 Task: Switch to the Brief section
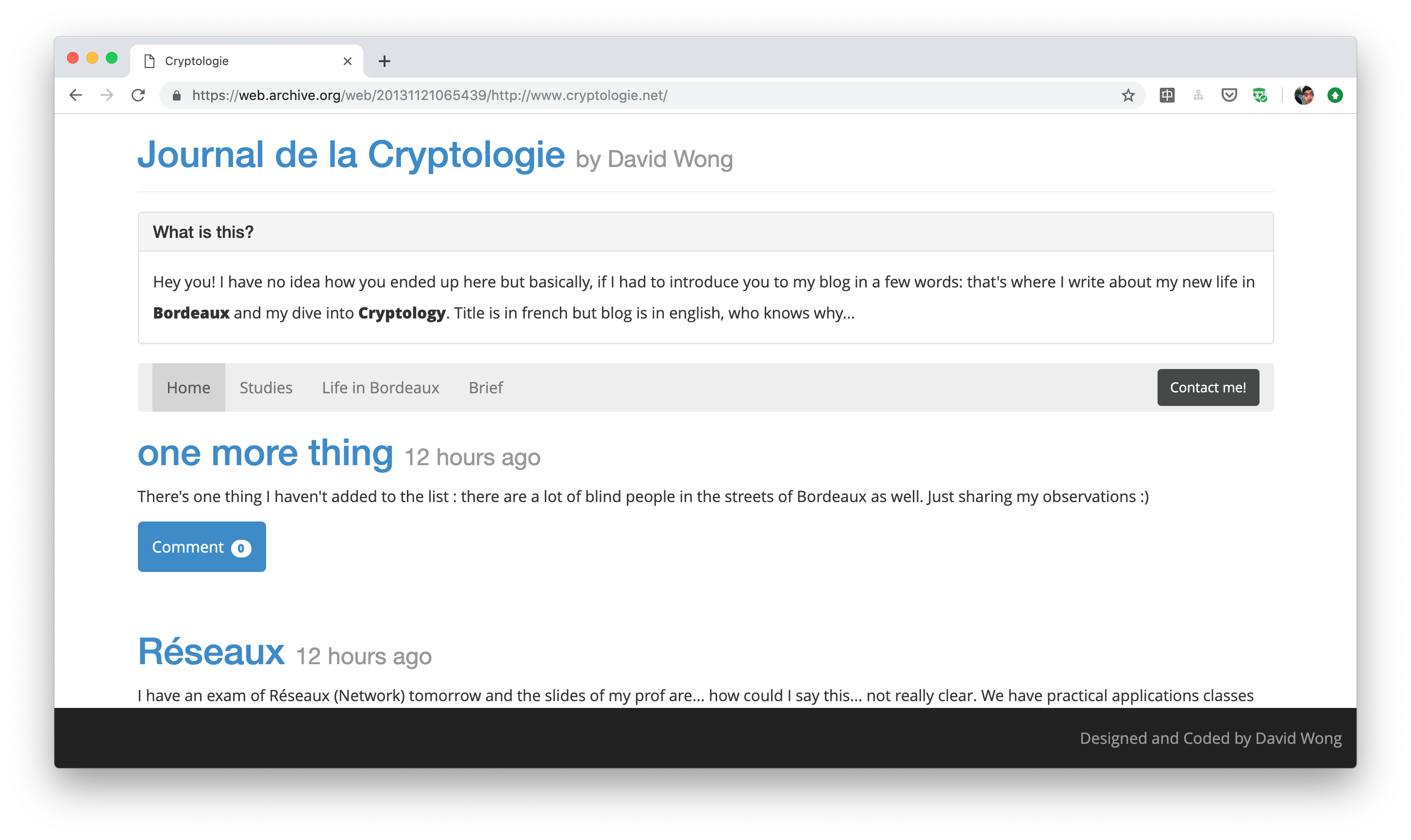(x=486, y=388)
